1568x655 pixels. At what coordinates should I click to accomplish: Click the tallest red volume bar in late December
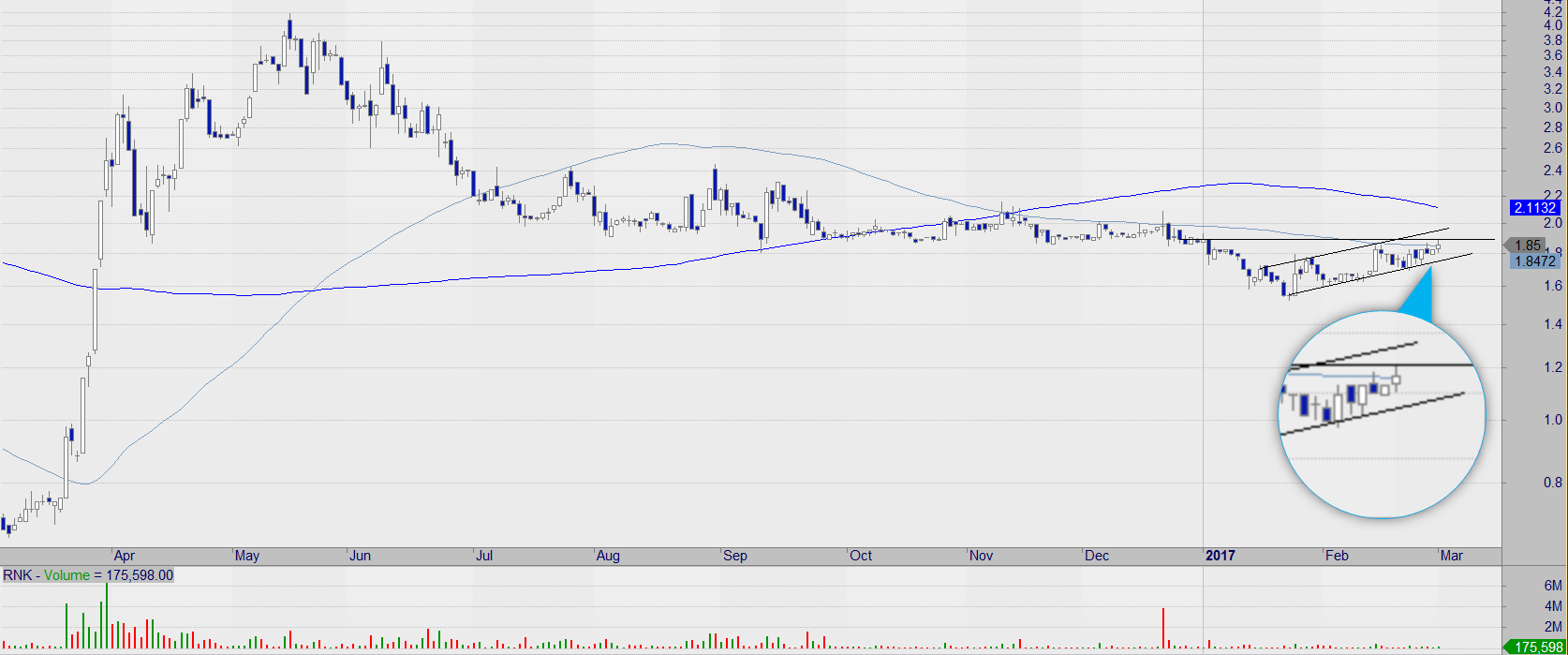pos(1163,627)
